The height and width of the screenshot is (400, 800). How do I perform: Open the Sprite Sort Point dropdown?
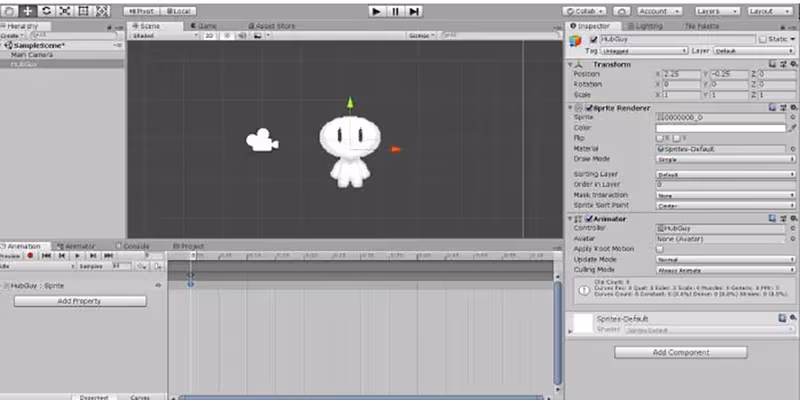(x=725, y=206)
